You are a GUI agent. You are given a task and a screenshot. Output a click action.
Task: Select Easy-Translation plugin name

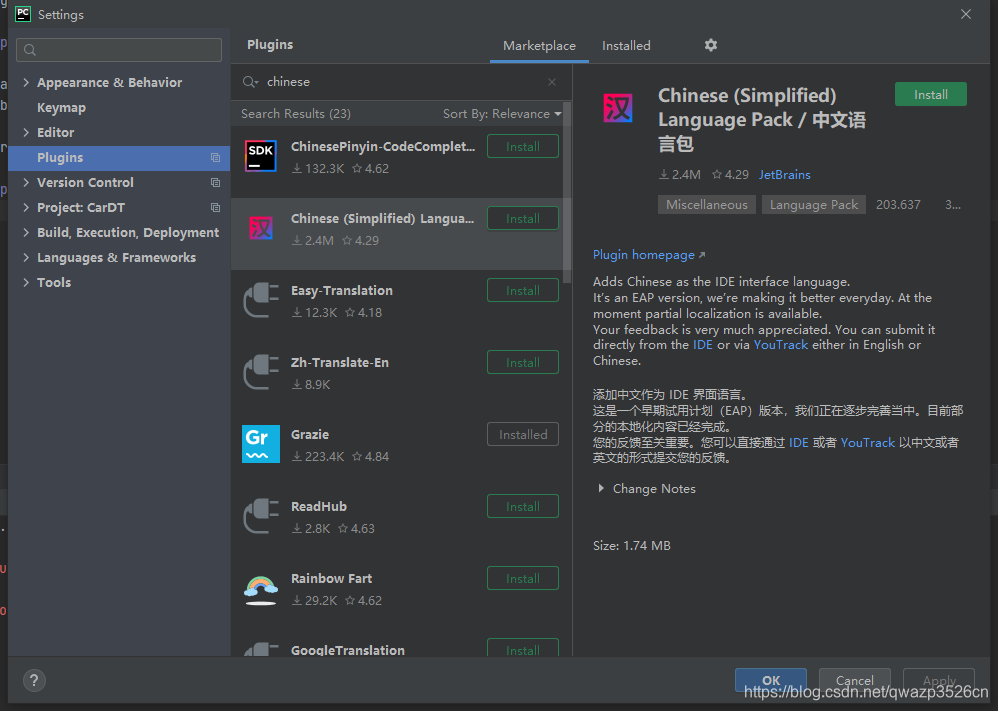[342, 290]
